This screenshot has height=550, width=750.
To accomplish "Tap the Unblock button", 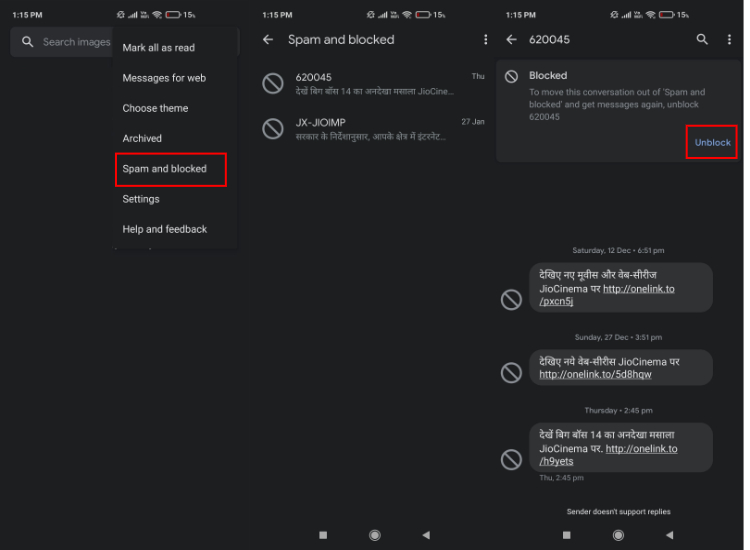I will point(712,143).
